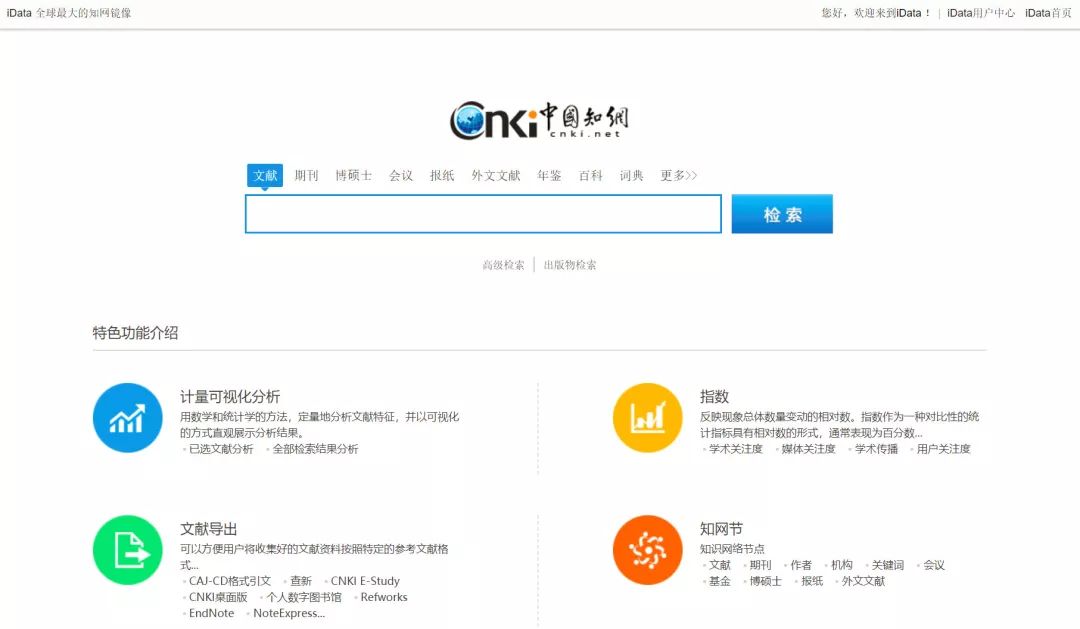Click the CNKI logo
1080x629 pixels.
tap(539, 121)
